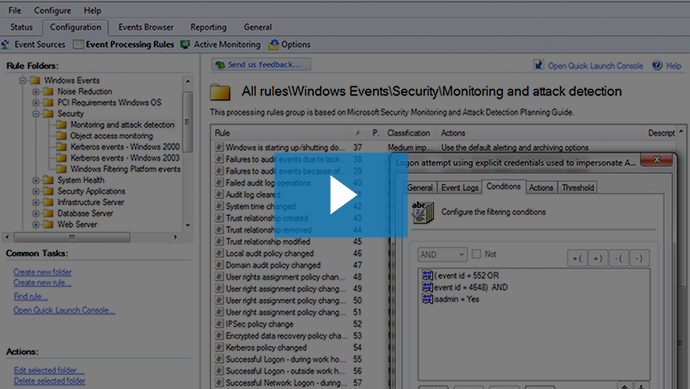Switch to the Actions dialog tab
The image size is (690, 389).
(x=541, y=188)
